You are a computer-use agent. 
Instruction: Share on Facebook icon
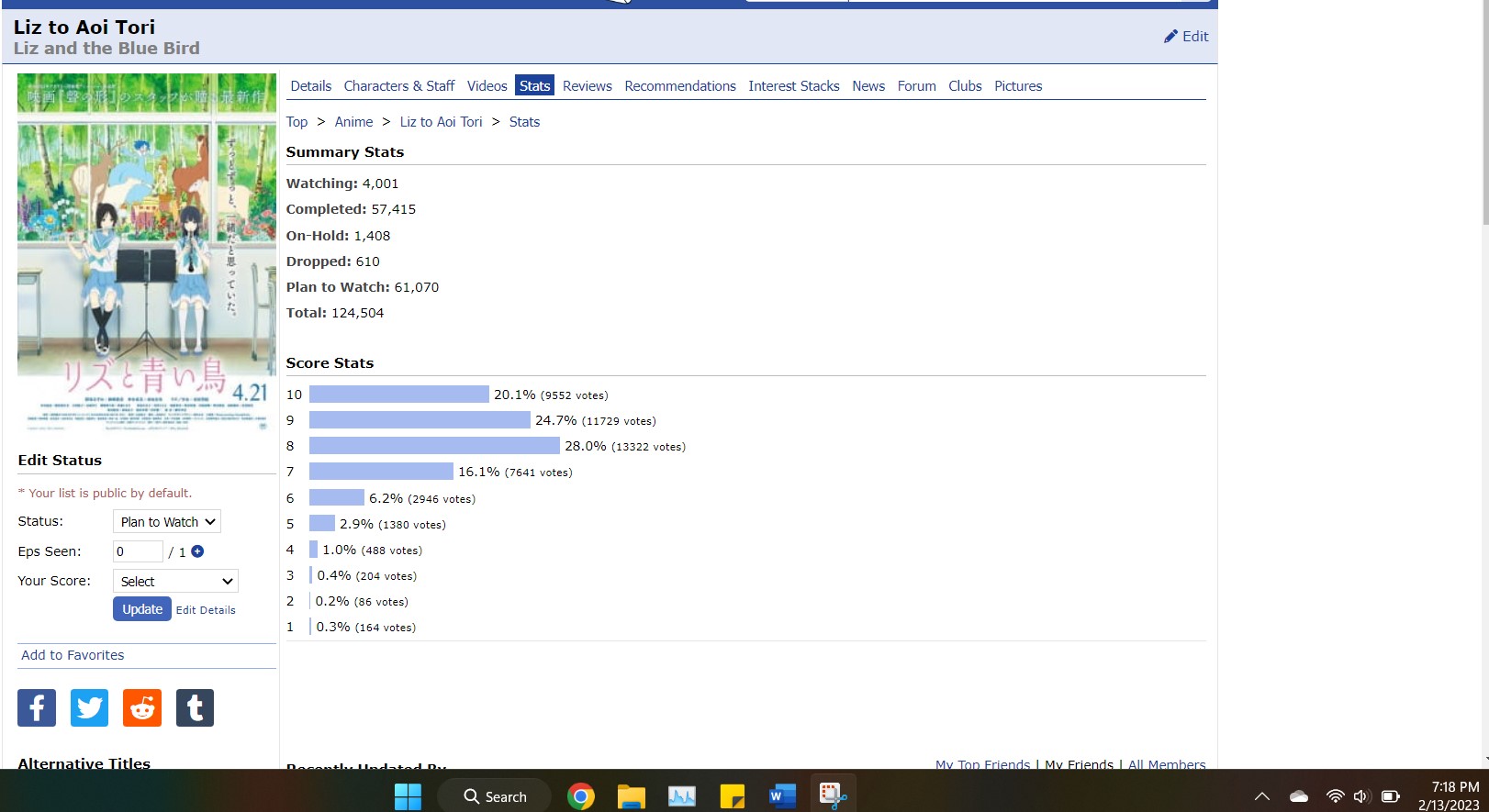pos(37,707)
